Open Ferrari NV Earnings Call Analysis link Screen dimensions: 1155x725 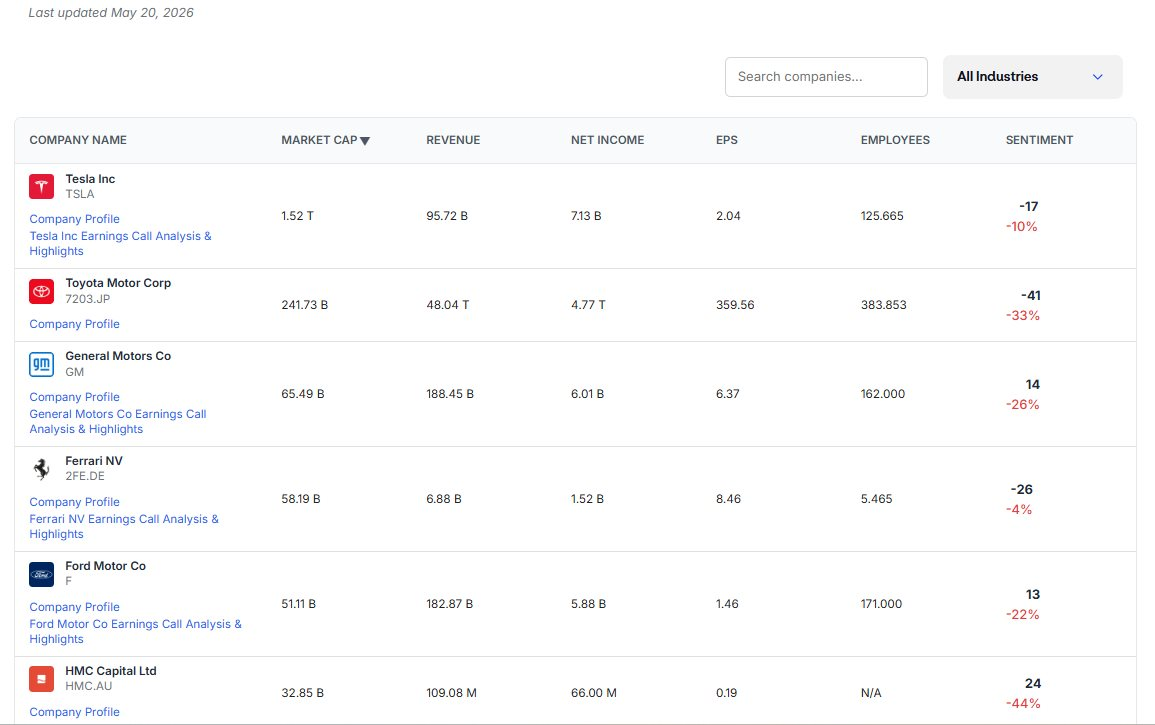coord(124,526)
